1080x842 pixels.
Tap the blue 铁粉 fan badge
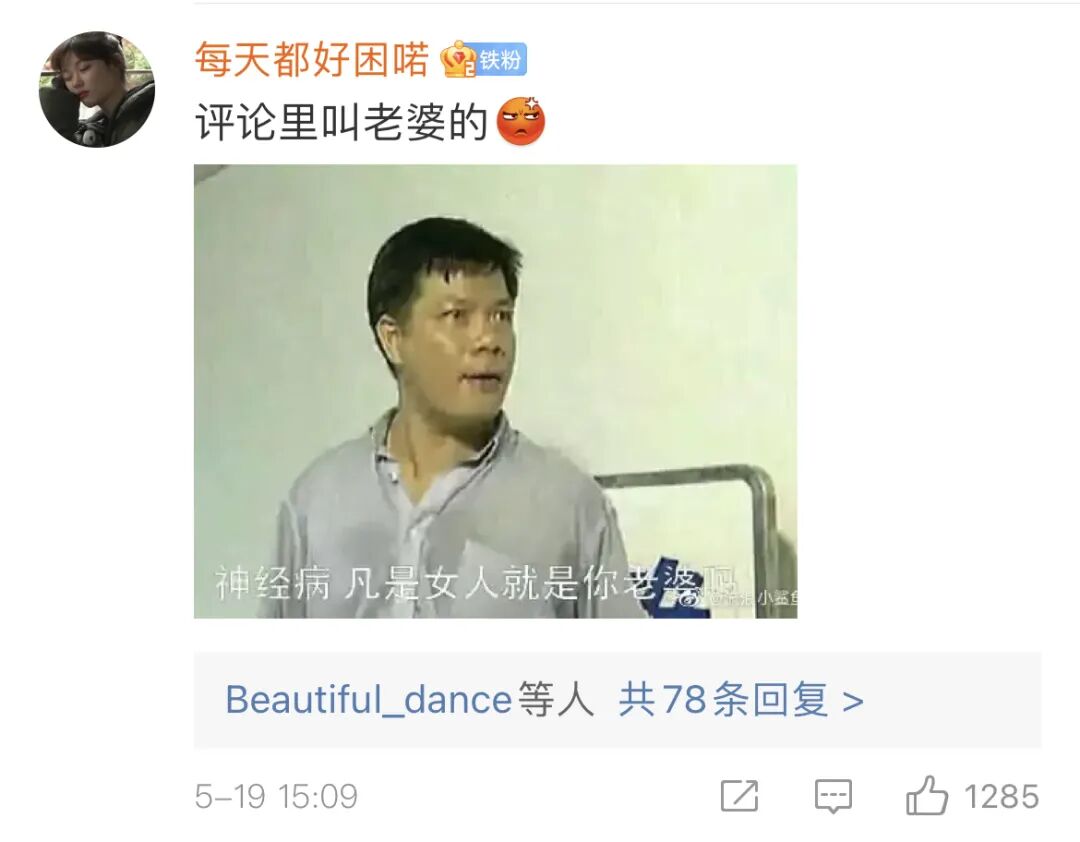click(502, 60)
